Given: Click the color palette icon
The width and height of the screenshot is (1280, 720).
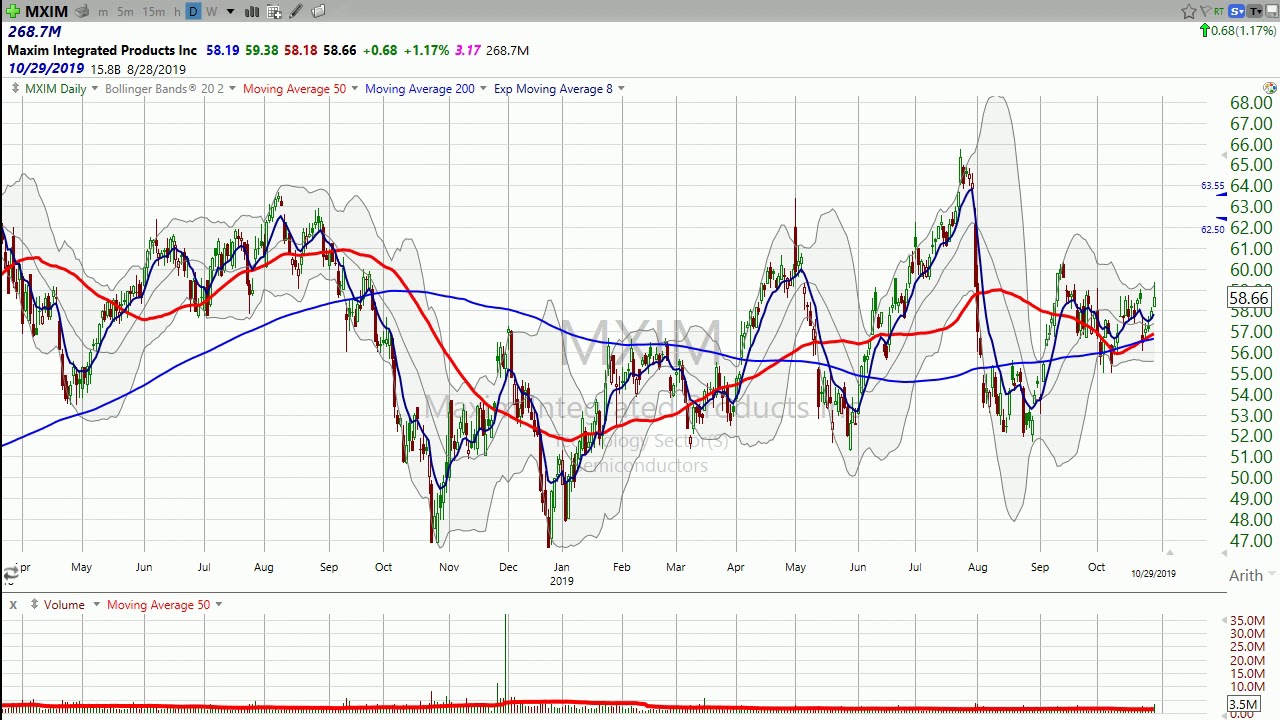Looking at the screenshot, I should pos(1269,89).
